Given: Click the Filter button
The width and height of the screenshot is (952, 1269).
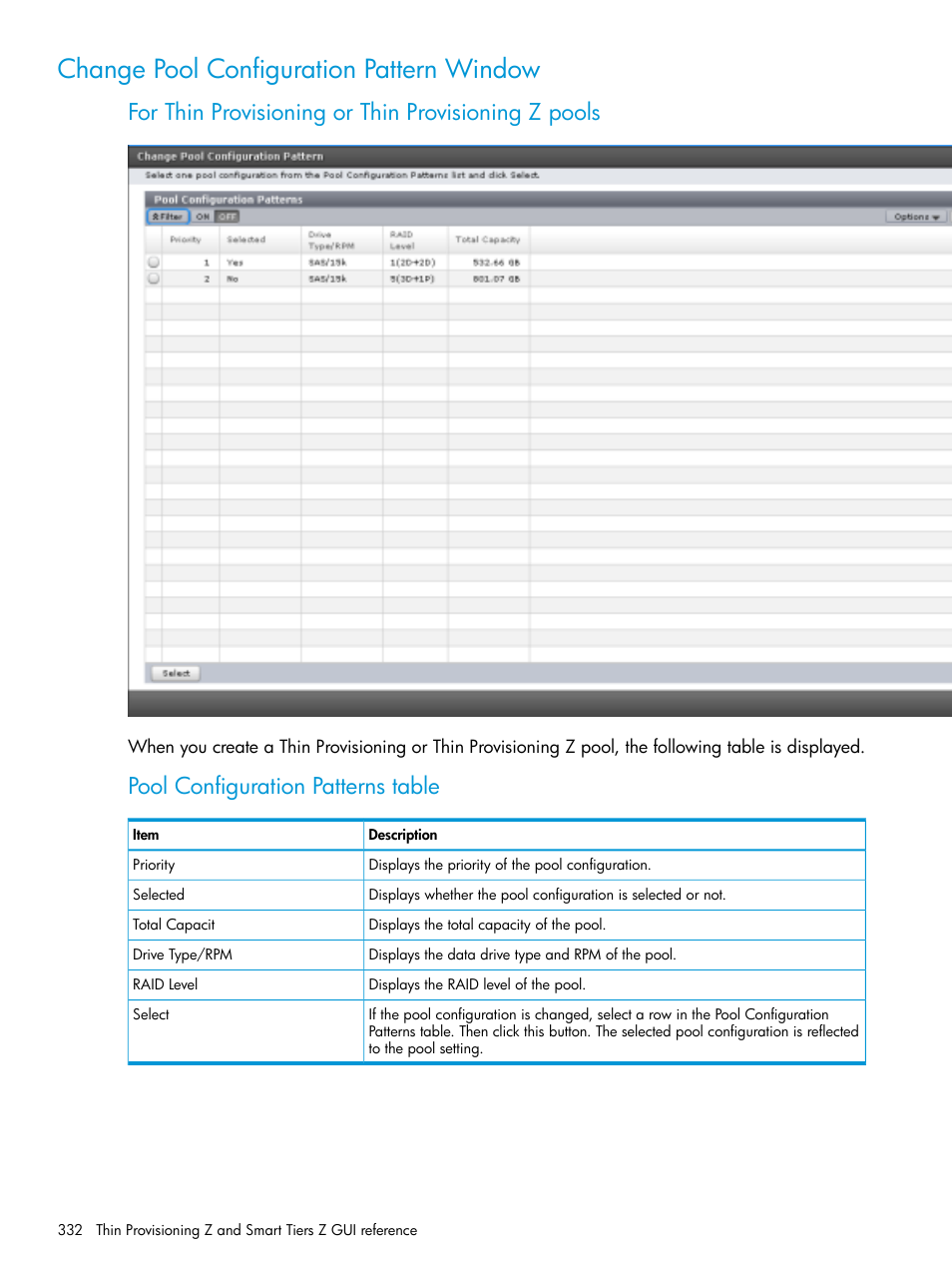Looking at the screenshot, I should tap(168, 217).
